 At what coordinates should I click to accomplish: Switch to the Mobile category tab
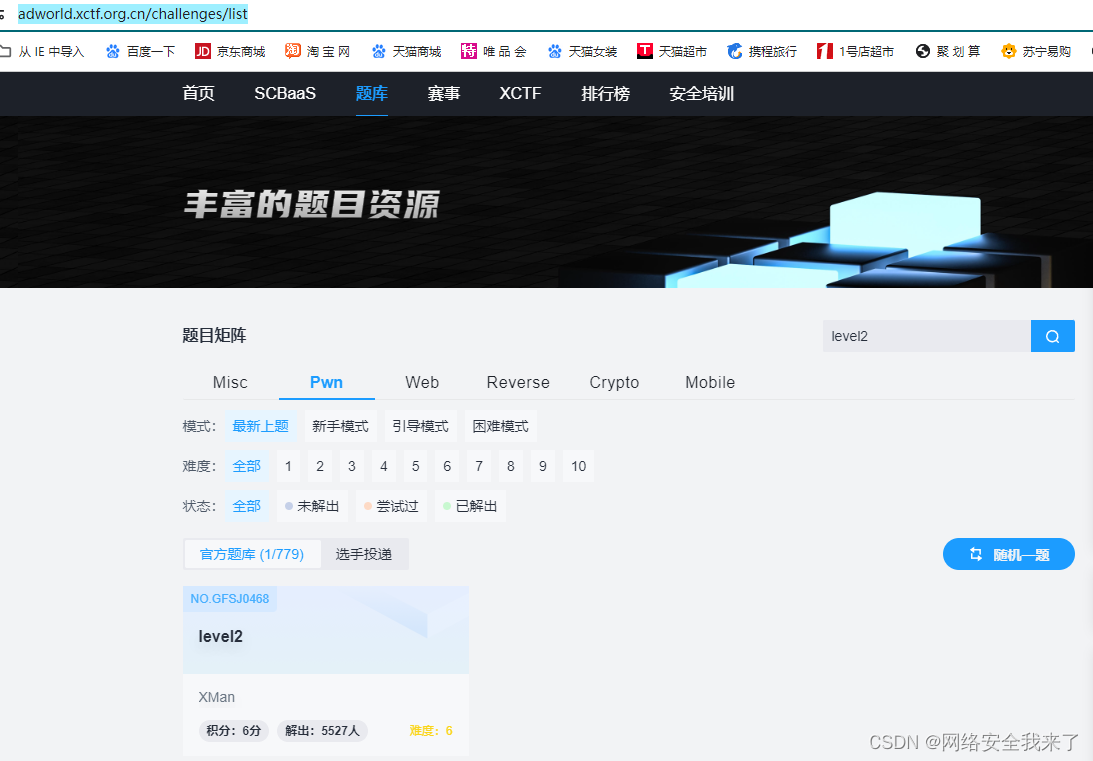coord(710,383)
